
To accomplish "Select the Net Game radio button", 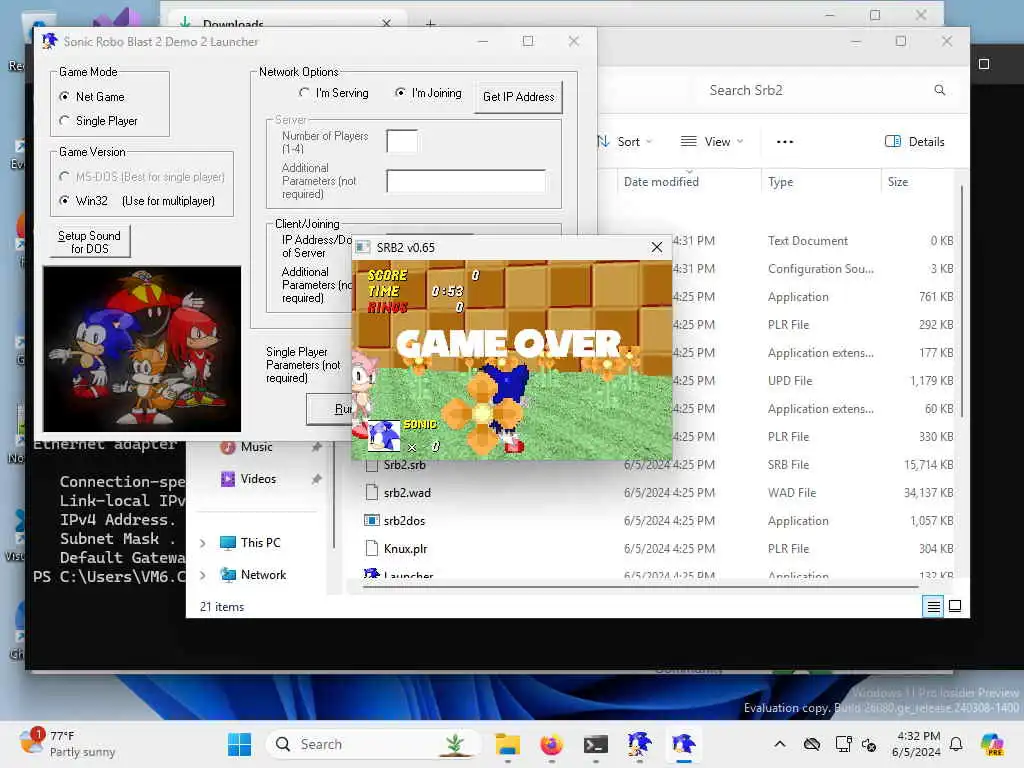I will coord(65,97).
